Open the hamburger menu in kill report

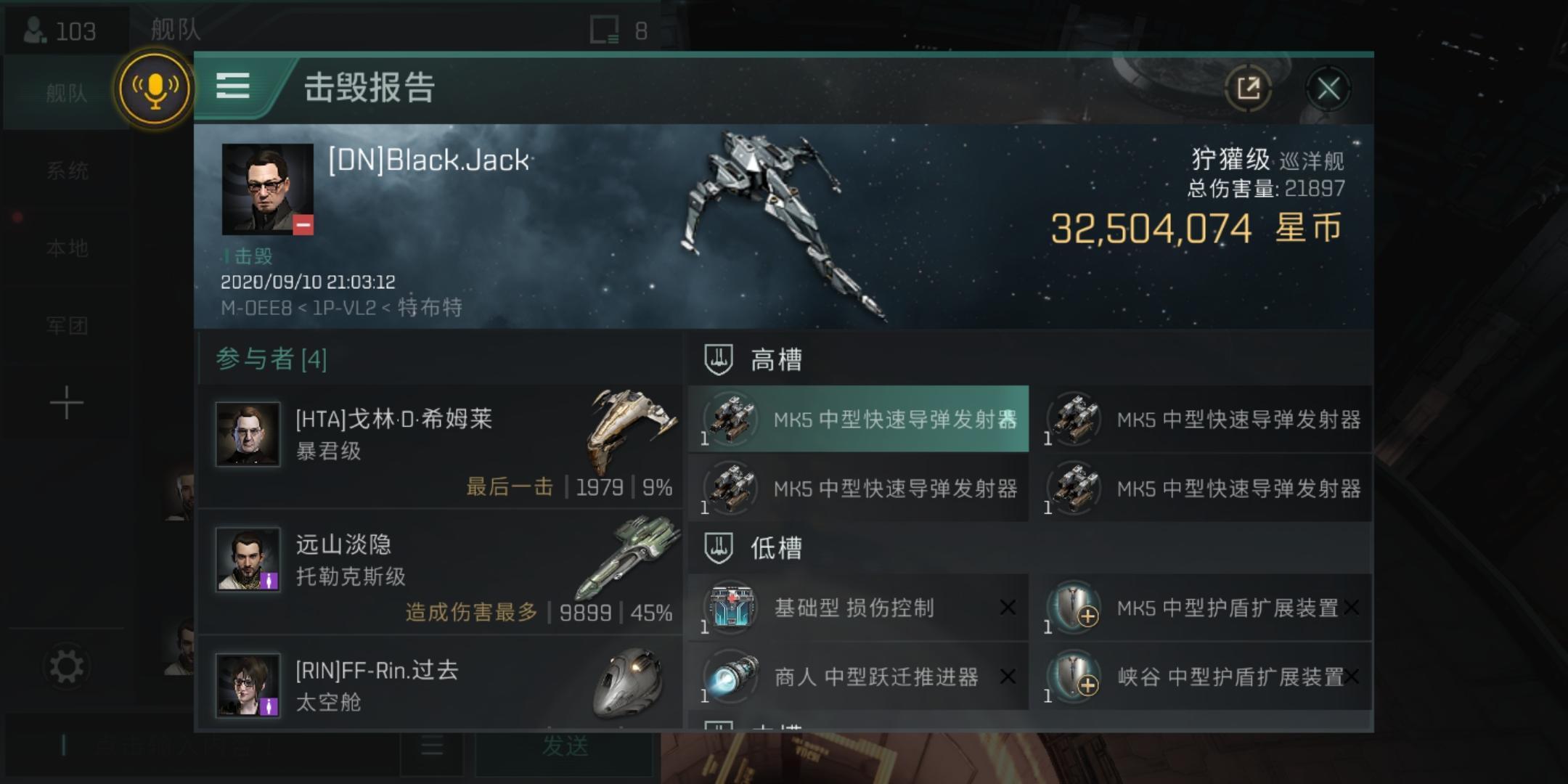(232, 86)
